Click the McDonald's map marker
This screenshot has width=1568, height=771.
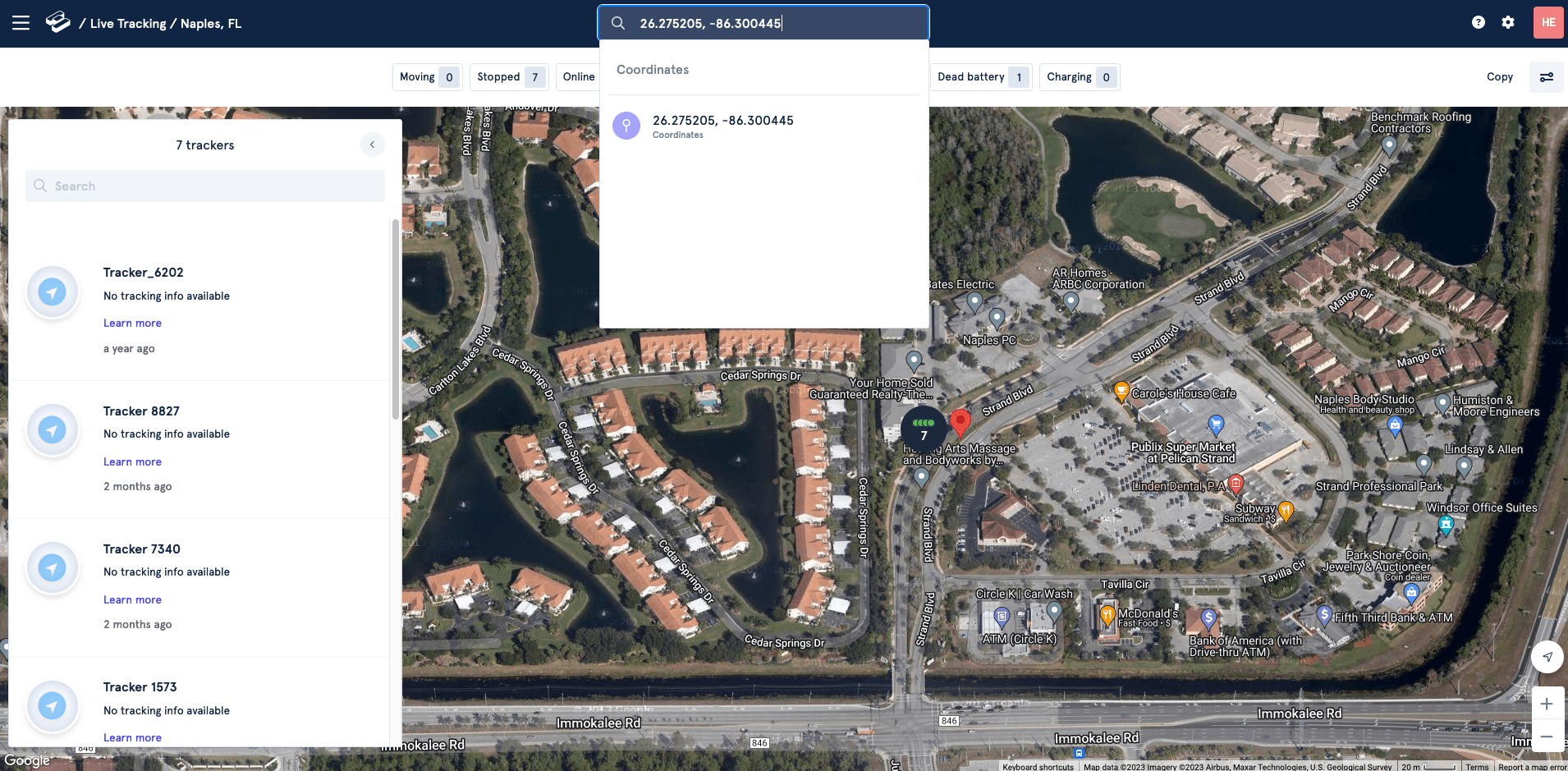1107,615
